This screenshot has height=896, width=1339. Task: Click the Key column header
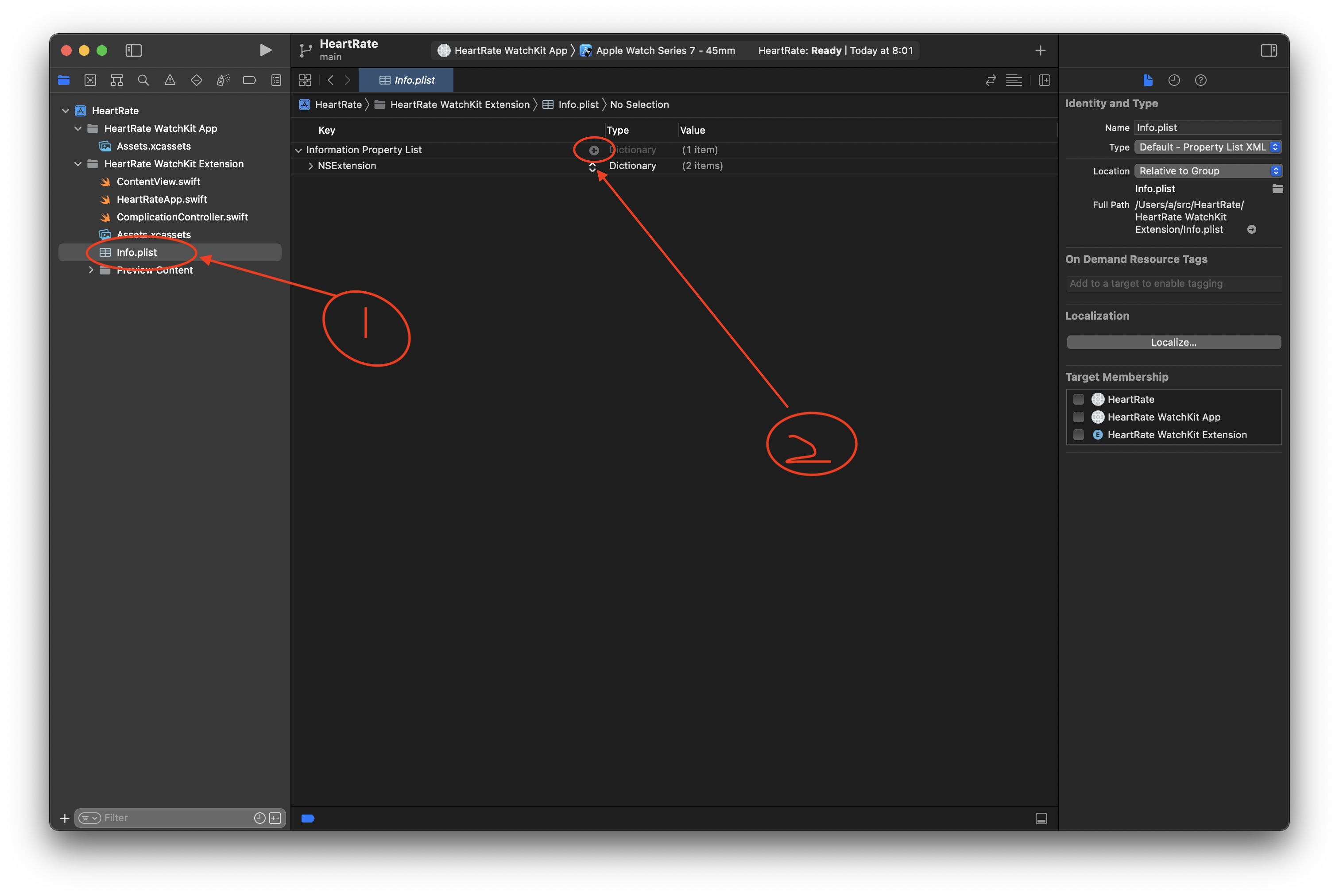point(326,130)
